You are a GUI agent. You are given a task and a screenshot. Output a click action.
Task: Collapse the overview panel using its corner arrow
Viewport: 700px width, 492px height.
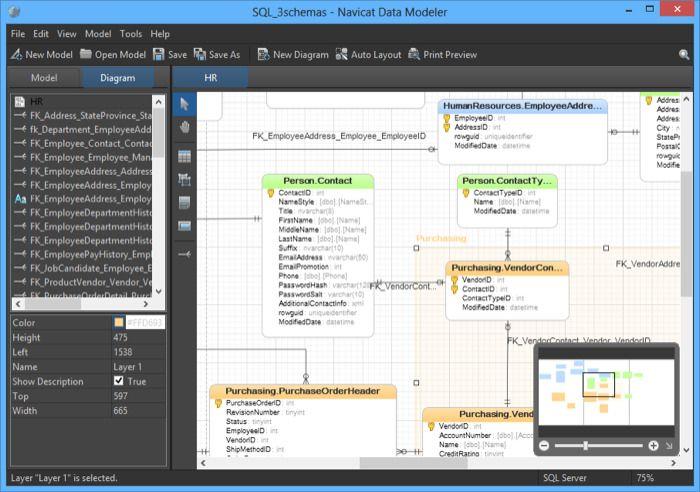pyautogui.click(x=671, y=446)
